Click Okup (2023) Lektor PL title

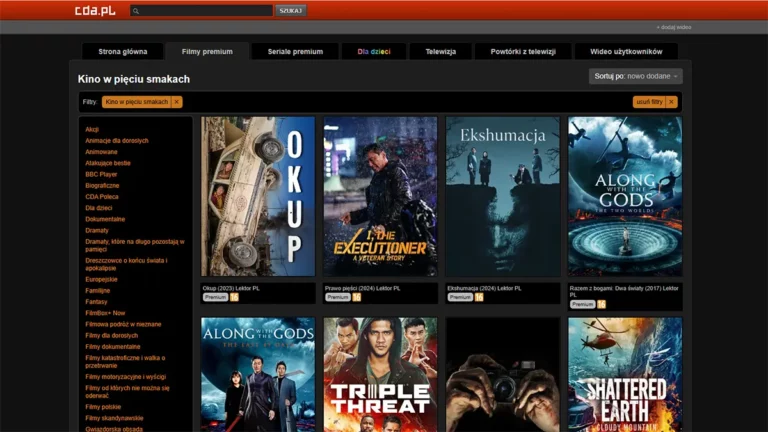tap(231, 288)
